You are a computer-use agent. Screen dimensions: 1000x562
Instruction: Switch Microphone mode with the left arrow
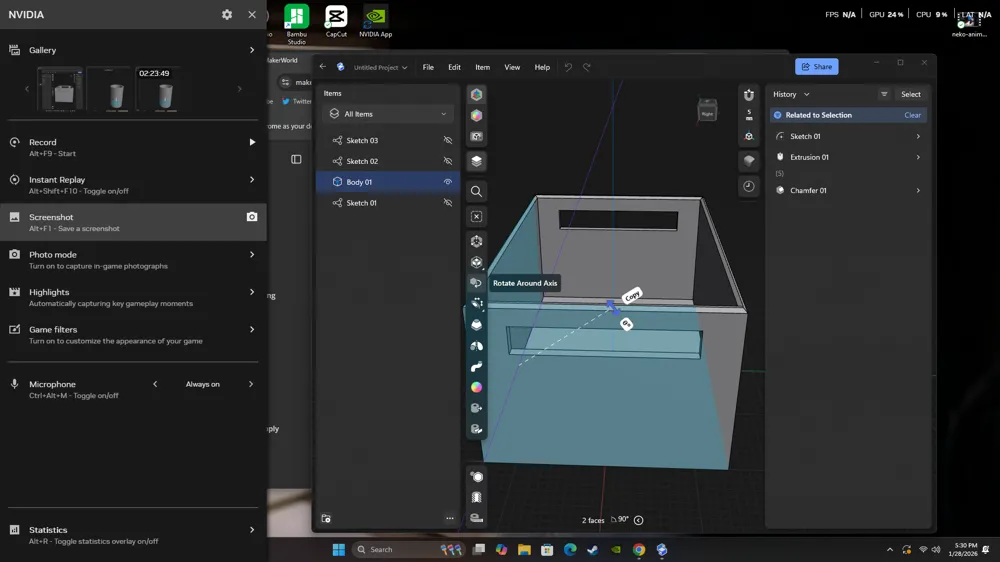pos(155,384)
